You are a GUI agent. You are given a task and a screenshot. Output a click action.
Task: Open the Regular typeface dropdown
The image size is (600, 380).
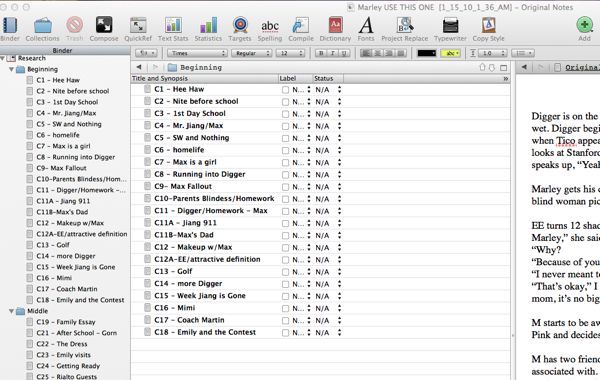(252, 53)
